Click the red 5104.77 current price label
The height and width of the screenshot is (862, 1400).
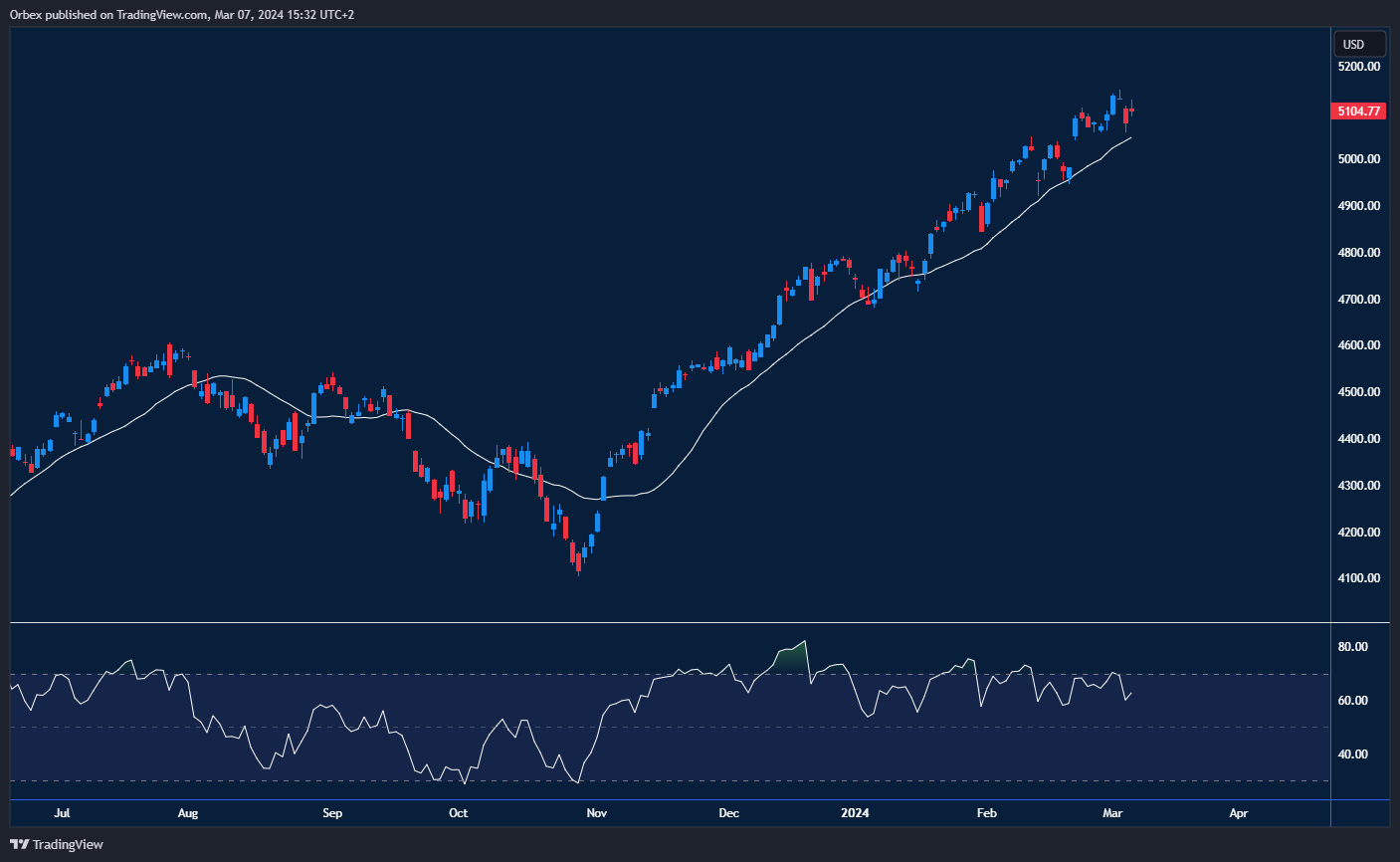[x=1358, y=111]
